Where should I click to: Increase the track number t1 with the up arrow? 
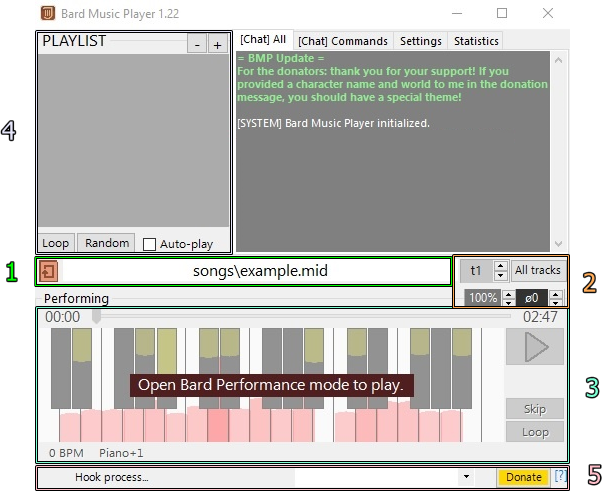[x=500, y=266]
